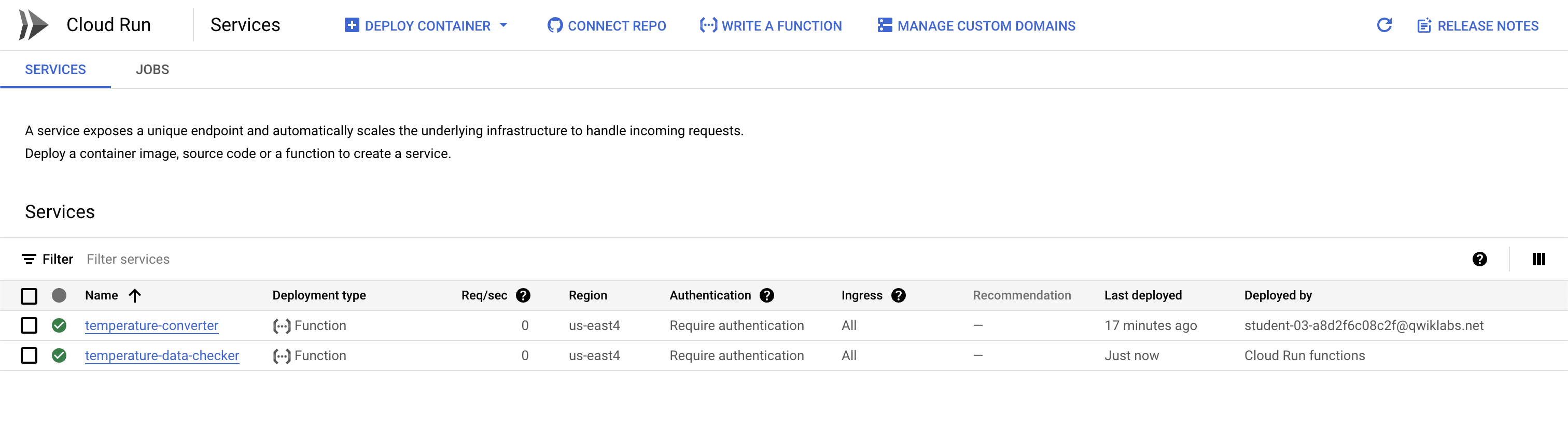Check the temperature-data-checker row checkbox
Image resolution: width=1568 pixels, height=429 pixels.
coord(29,355)
